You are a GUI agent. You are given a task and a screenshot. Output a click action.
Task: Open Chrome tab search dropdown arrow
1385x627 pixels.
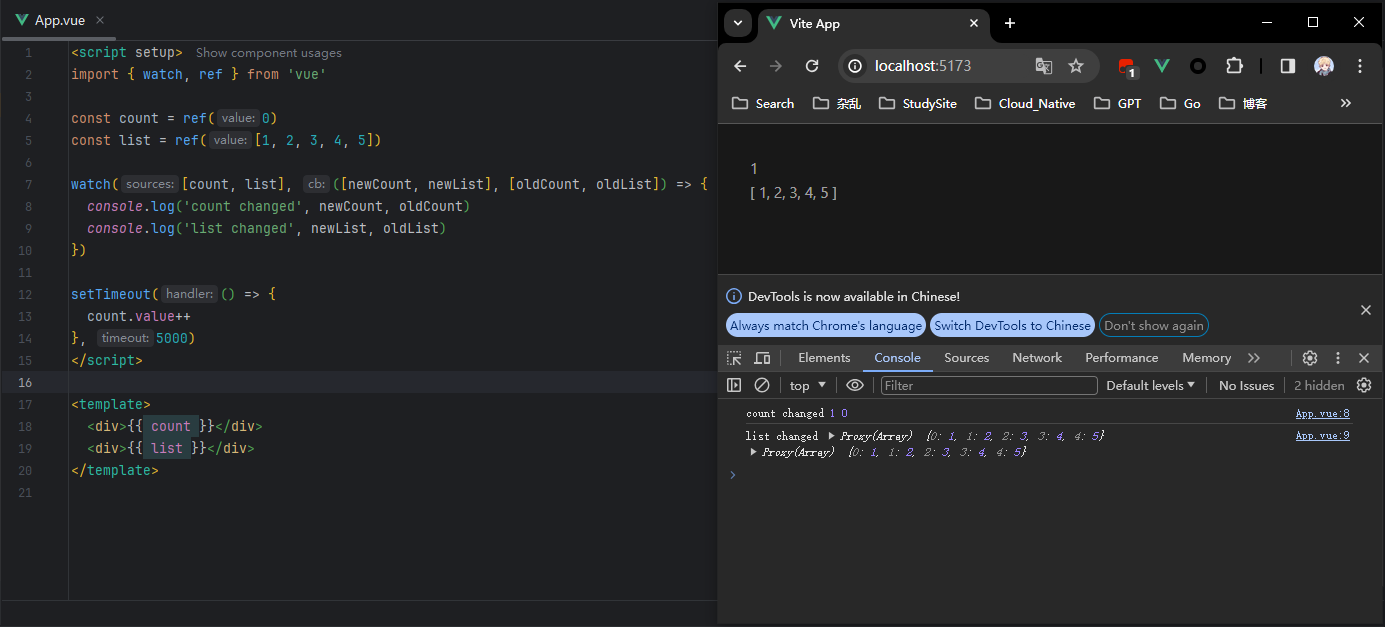tap(738, 23)
